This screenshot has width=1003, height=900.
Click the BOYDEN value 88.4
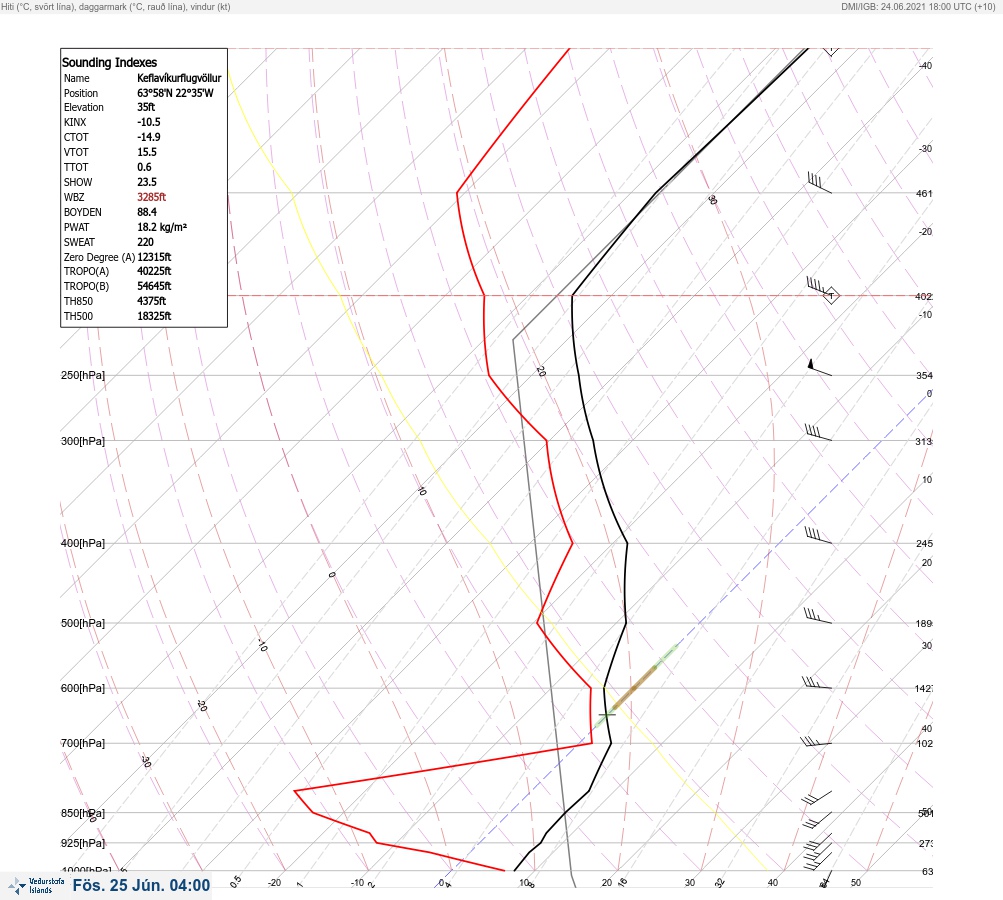[x=147, y=212]
